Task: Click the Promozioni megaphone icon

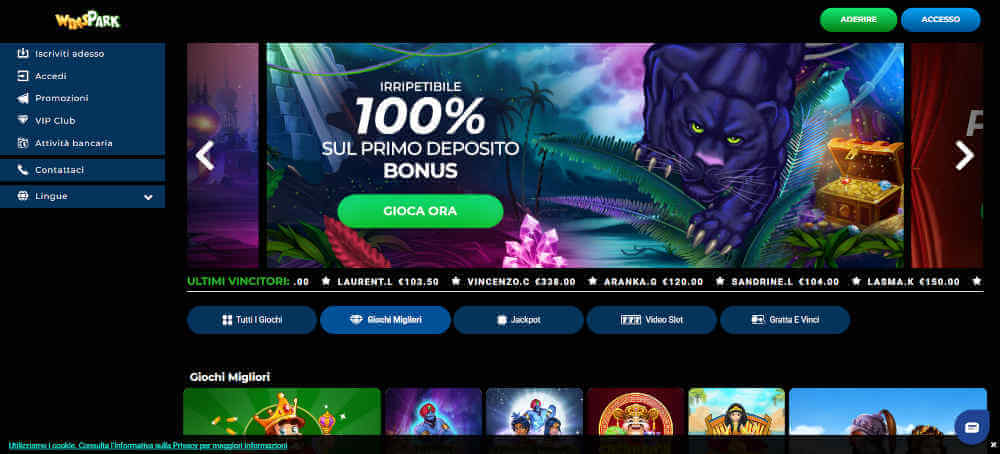Action: pyautogui.click(x=23, y=98)
